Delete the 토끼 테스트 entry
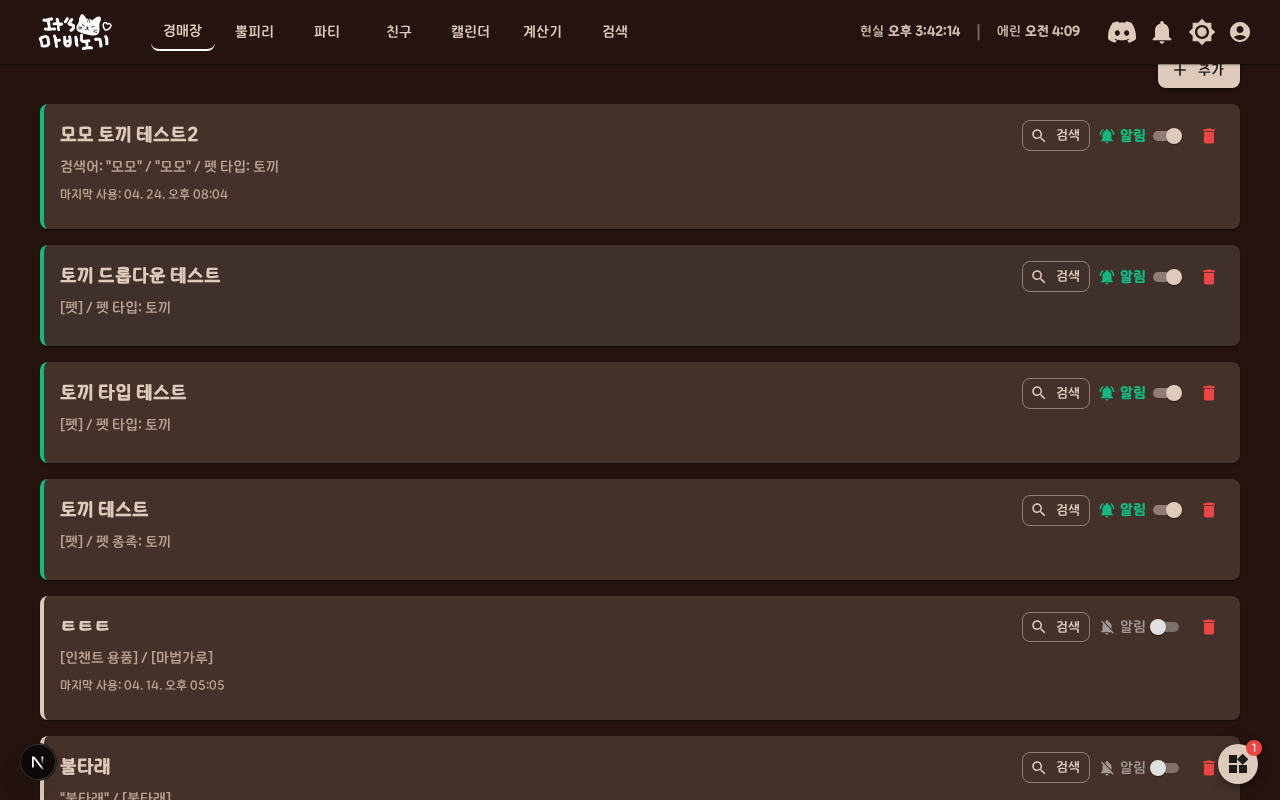Image resolution: width=1280 pixels, height=800 pixels. [1209, 510]
